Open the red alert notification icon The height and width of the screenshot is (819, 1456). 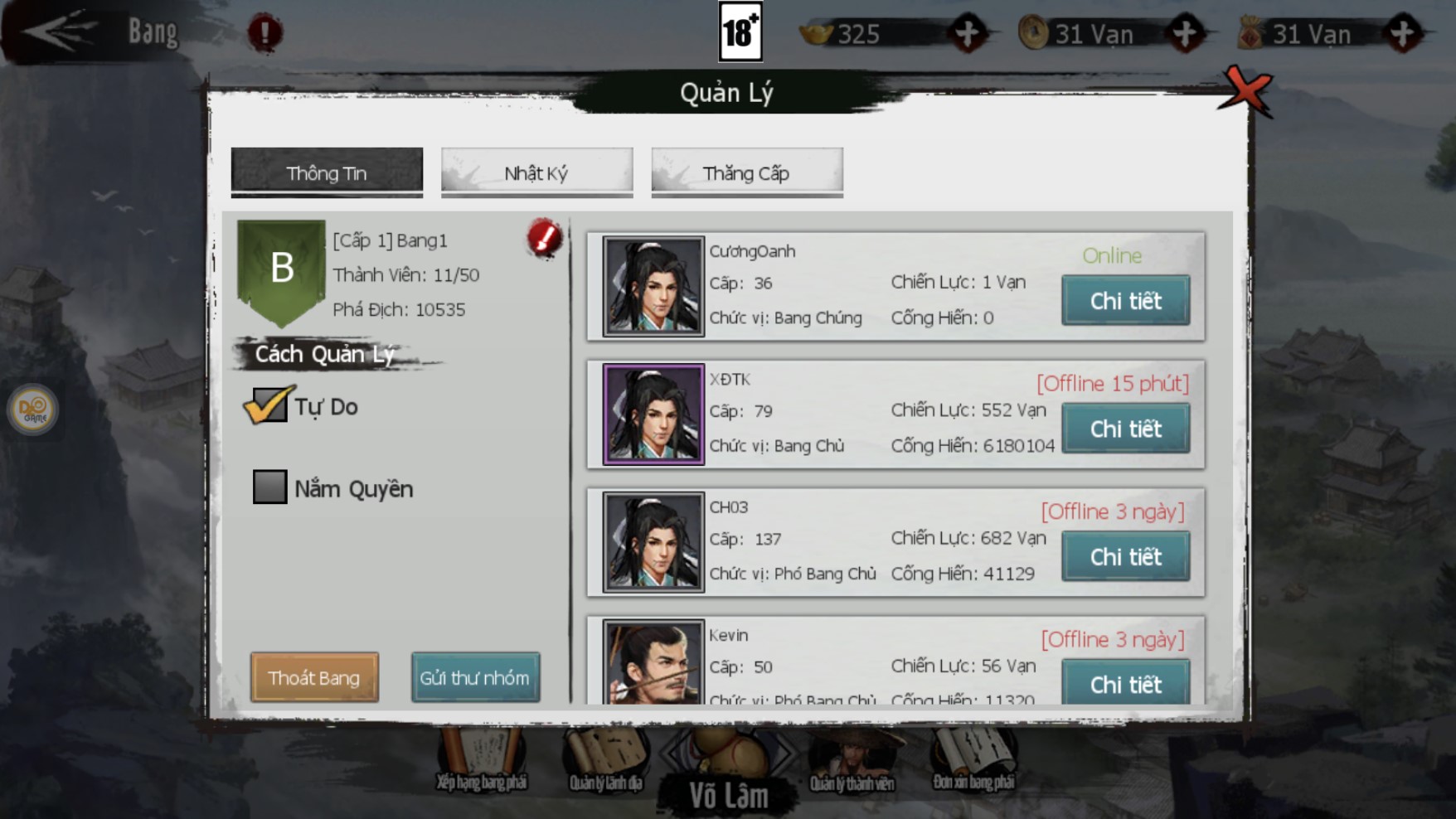[265, 32]
